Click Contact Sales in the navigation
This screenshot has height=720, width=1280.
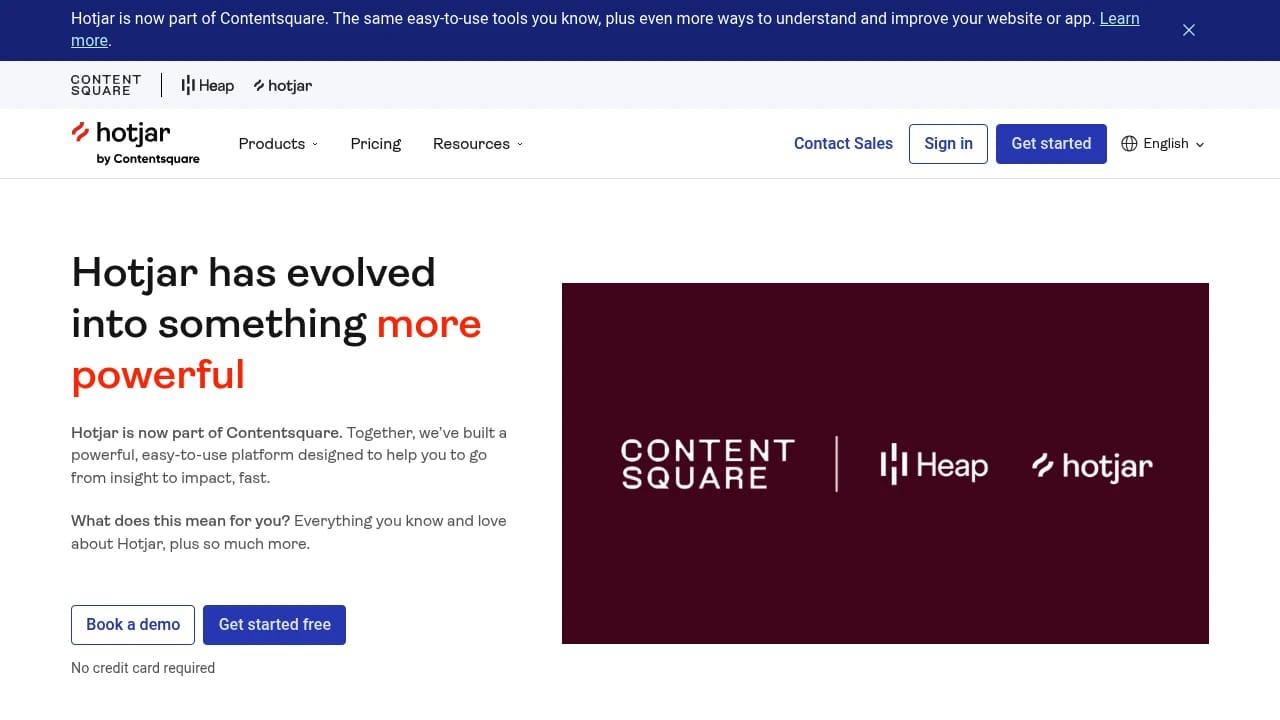pyautogui.click(x=843, y=143)
